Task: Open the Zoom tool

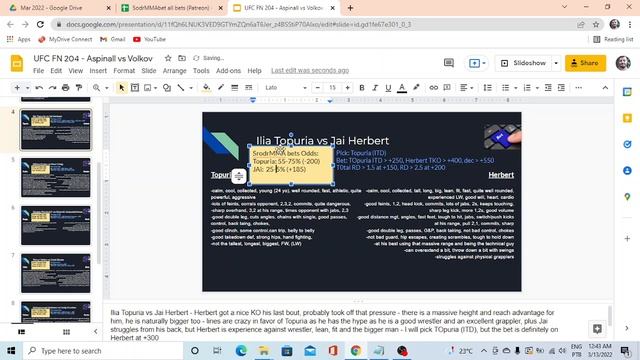Action: [96, 88]
